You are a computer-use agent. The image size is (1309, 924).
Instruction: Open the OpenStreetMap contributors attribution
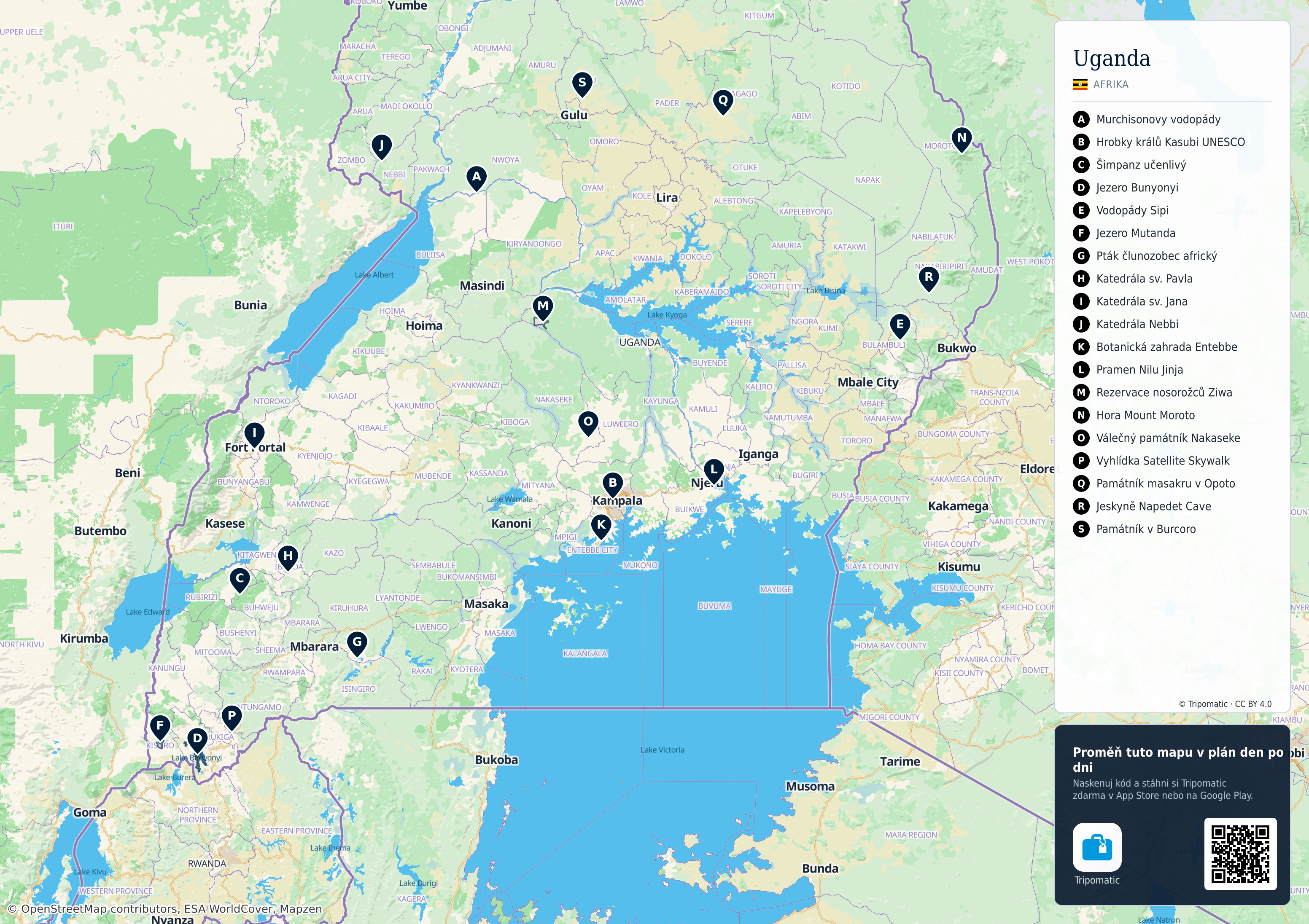165,908
